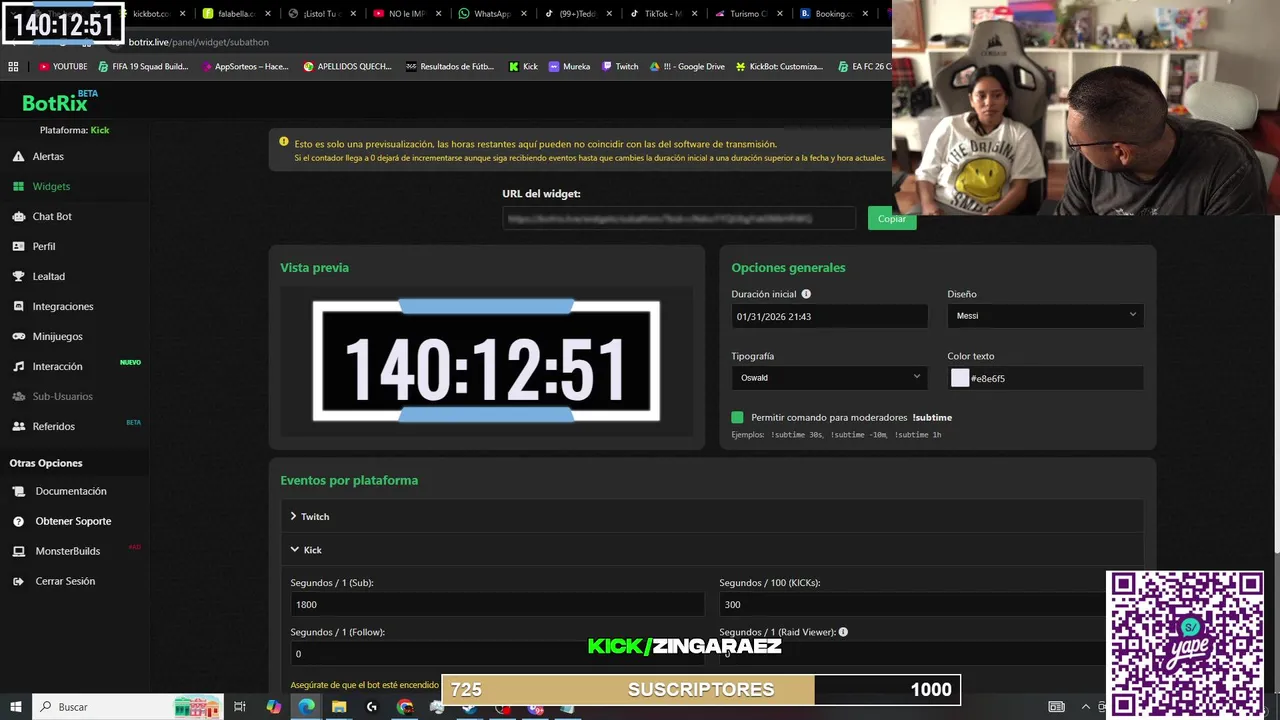The width and height of the screenshot is (1280, 720).
Task: Switch to the Turismo browser tab
Action: [x=748, y=14]
